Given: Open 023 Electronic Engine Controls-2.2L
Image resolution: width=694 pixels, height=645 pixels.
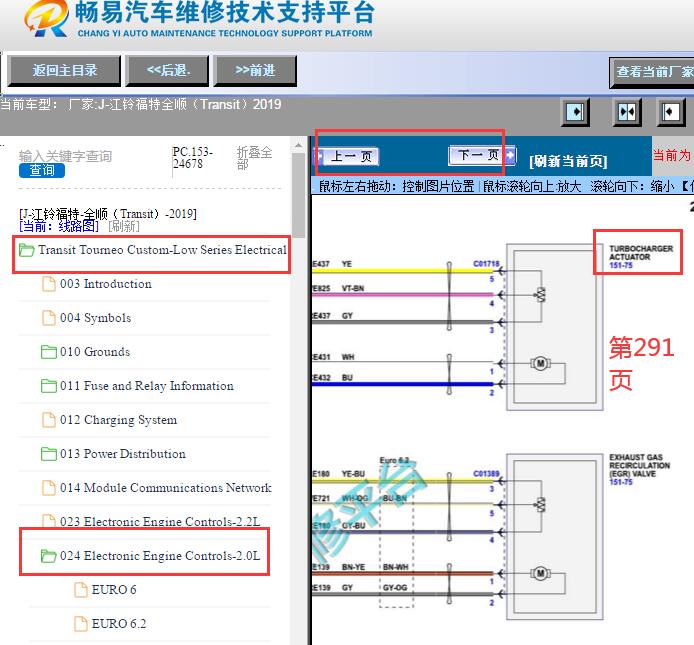Looking at the screenshot, I should pos(160,521).
